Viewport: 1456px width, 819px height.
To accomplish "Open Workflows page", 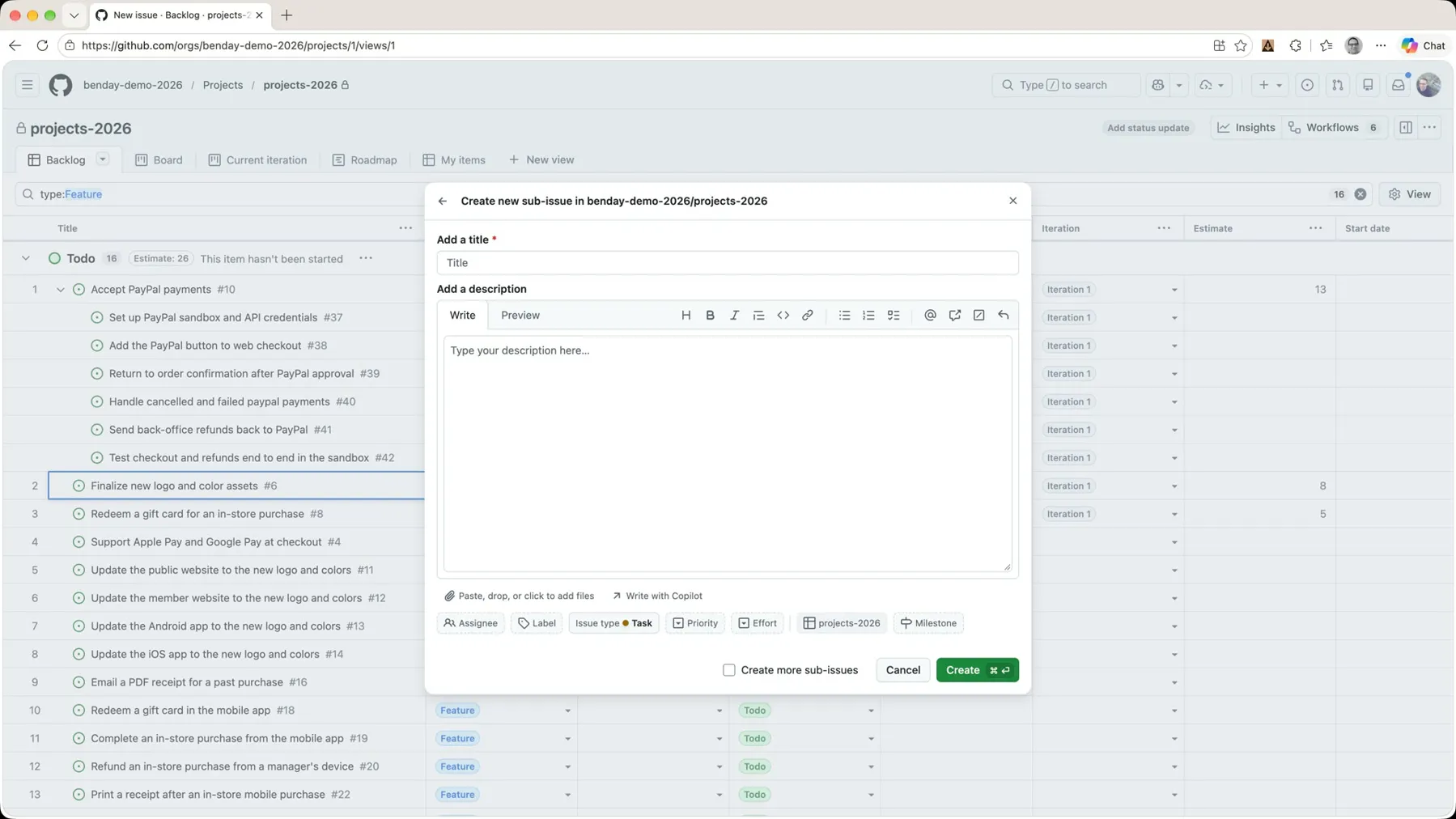I will coord(1333,128).
